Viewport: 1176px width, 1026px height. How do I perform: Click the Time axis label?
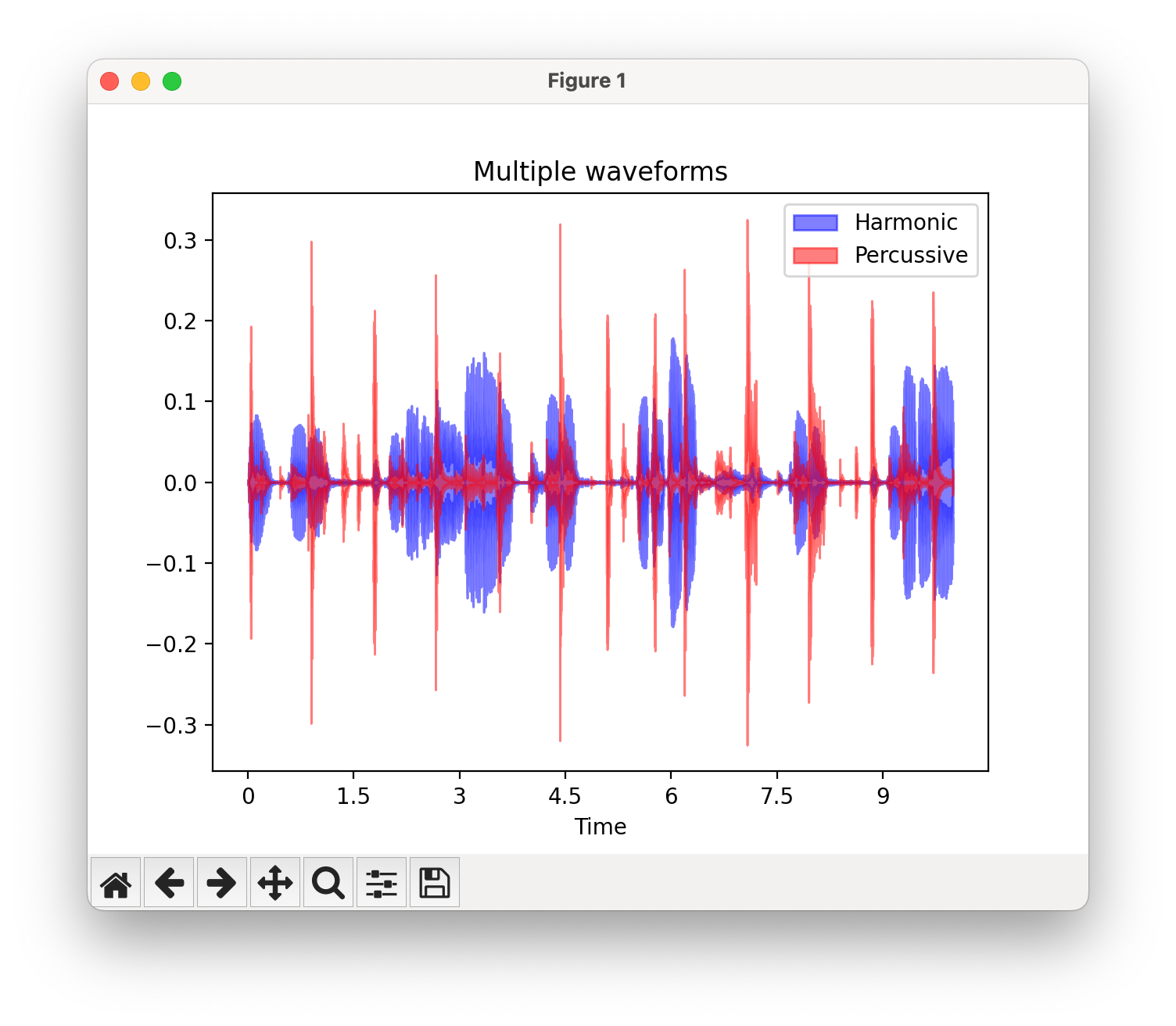point(600,827)
